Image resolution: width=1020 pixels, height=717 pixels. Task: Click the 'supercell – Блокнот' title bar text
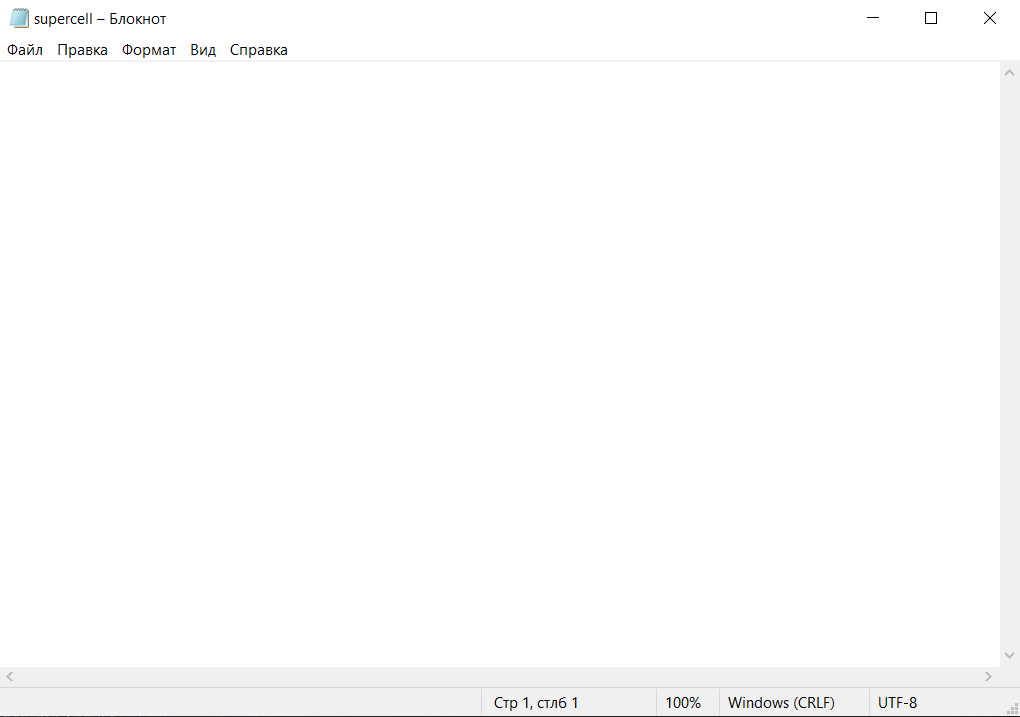tap(100, 18)
